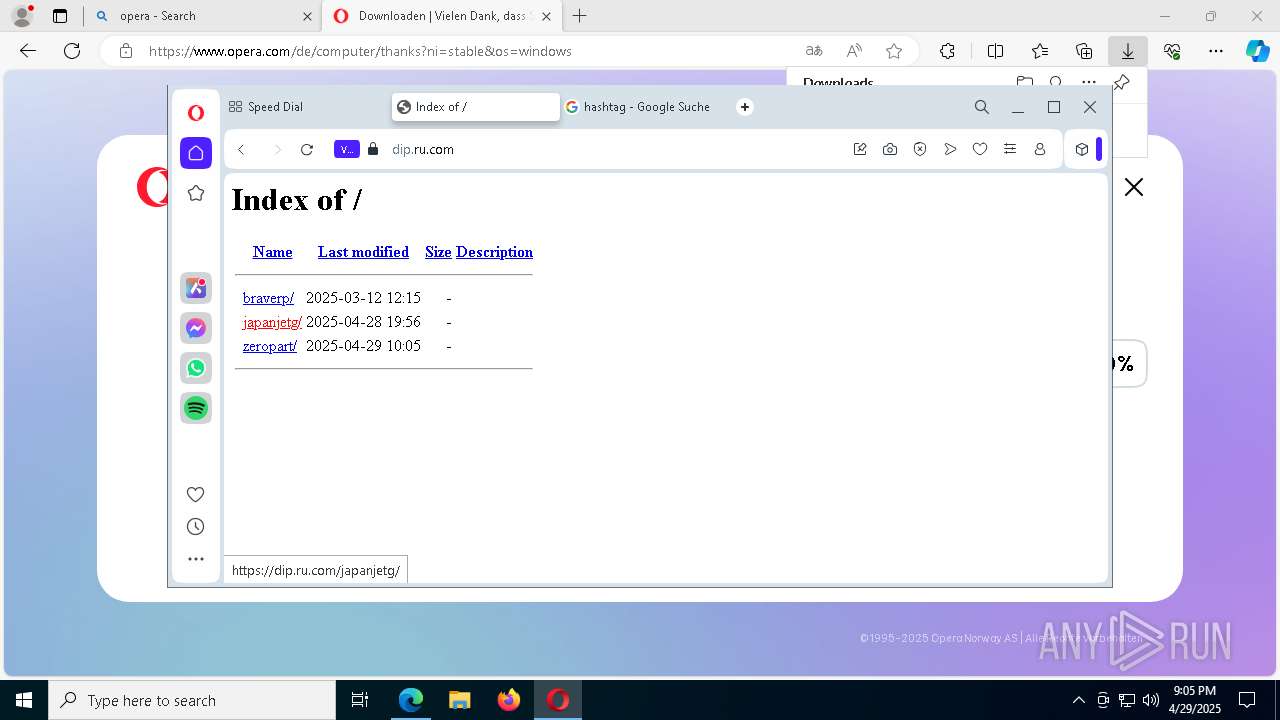Click the Opera sidebar home icon
This screenshot has height=720, width=1280.
pos(196,152)
